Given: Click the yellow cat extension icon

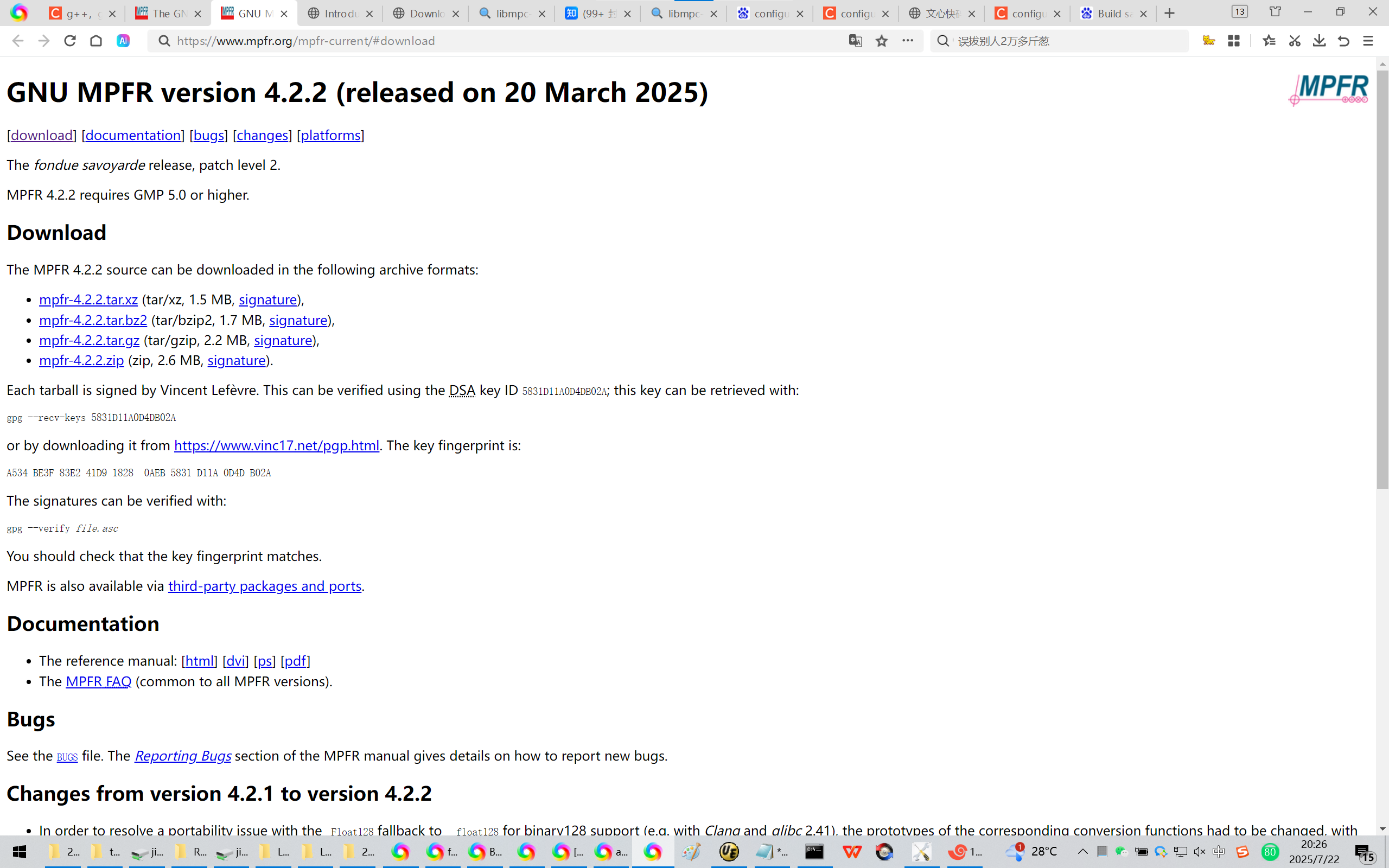Looking at the screenshot, I should [1209, 41].
